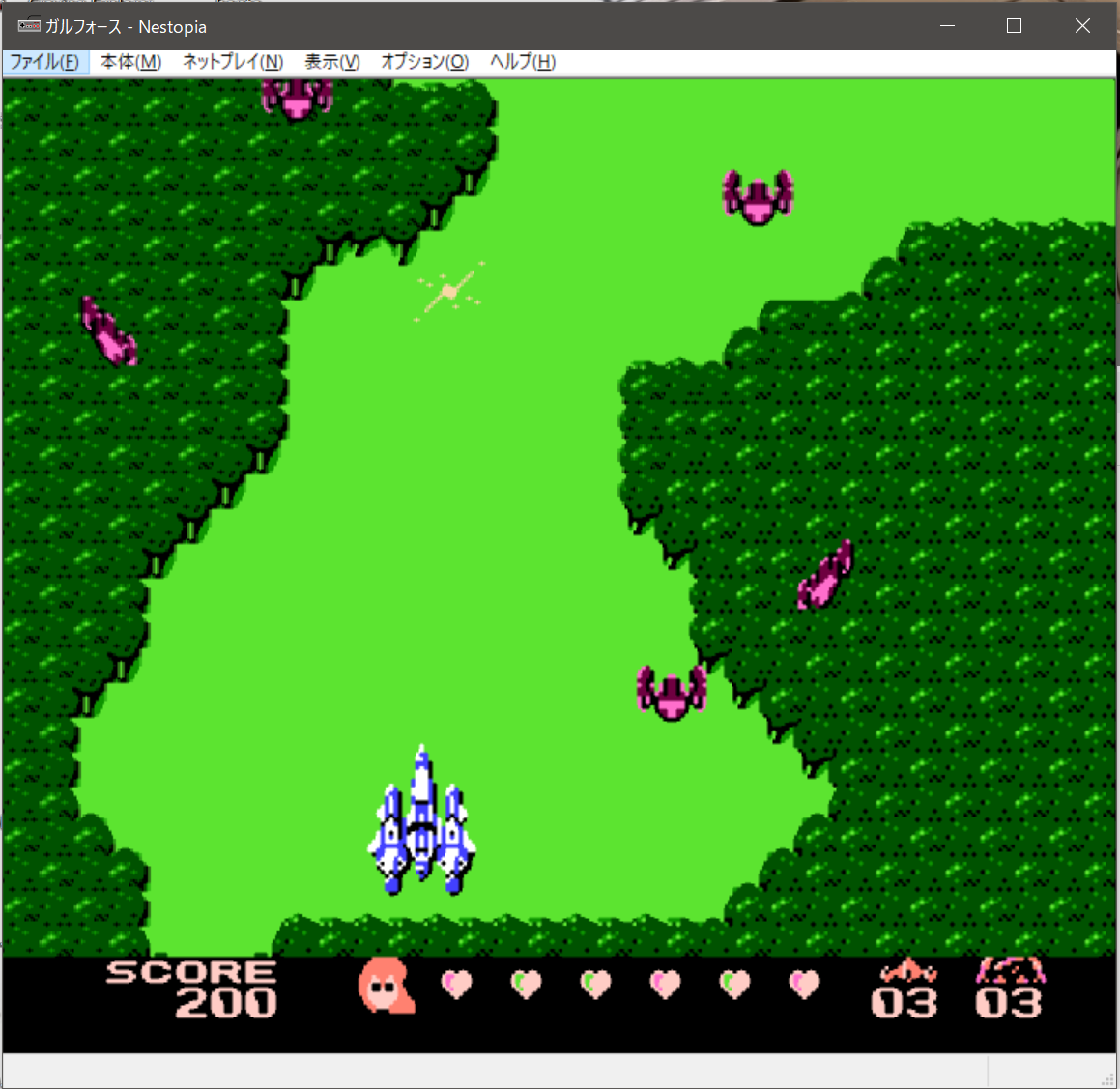Image resolution: width=1120 pixels, height=1089 pixels.
Task: Click the pink enemy pod nearest the player ship
Action: pyautogui.click(x=672, y=692)
